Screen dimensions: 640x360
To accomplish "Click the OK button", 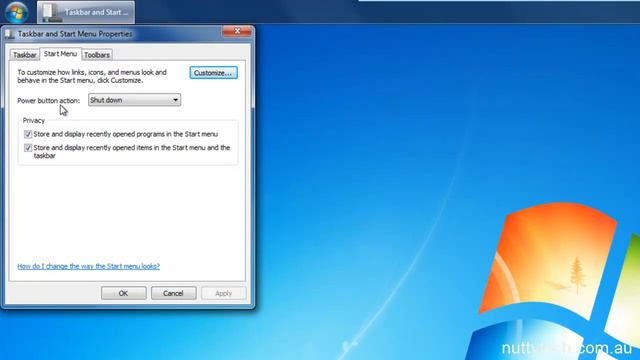I will (123, 293).
